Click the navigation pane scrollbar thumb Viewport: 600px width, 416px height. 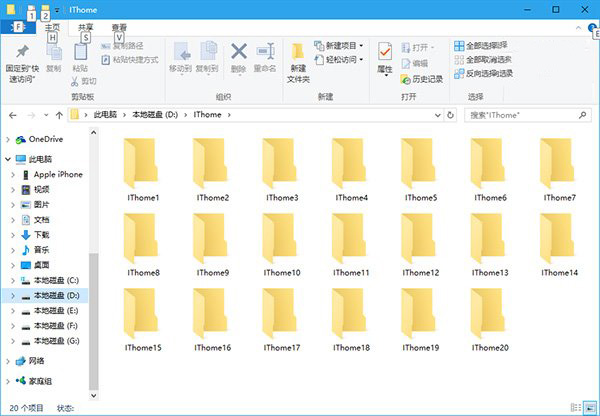click(x=94, y=321)
